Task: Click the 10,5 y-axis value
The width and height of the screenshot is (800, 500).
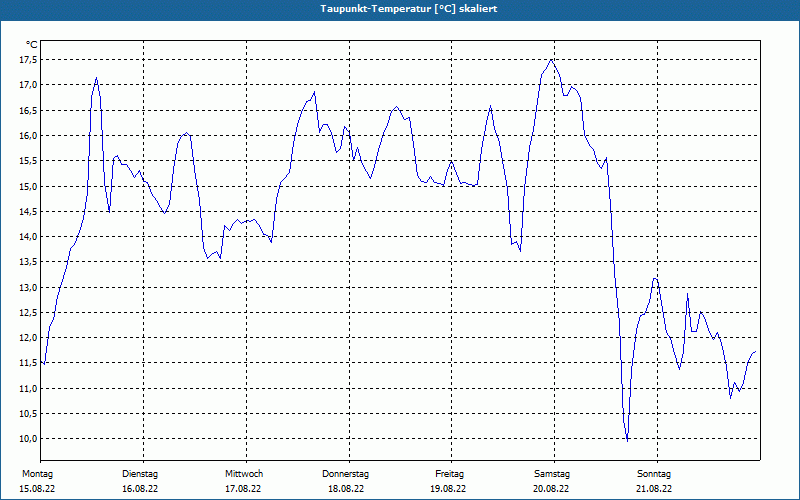Action: pos(30,413)
